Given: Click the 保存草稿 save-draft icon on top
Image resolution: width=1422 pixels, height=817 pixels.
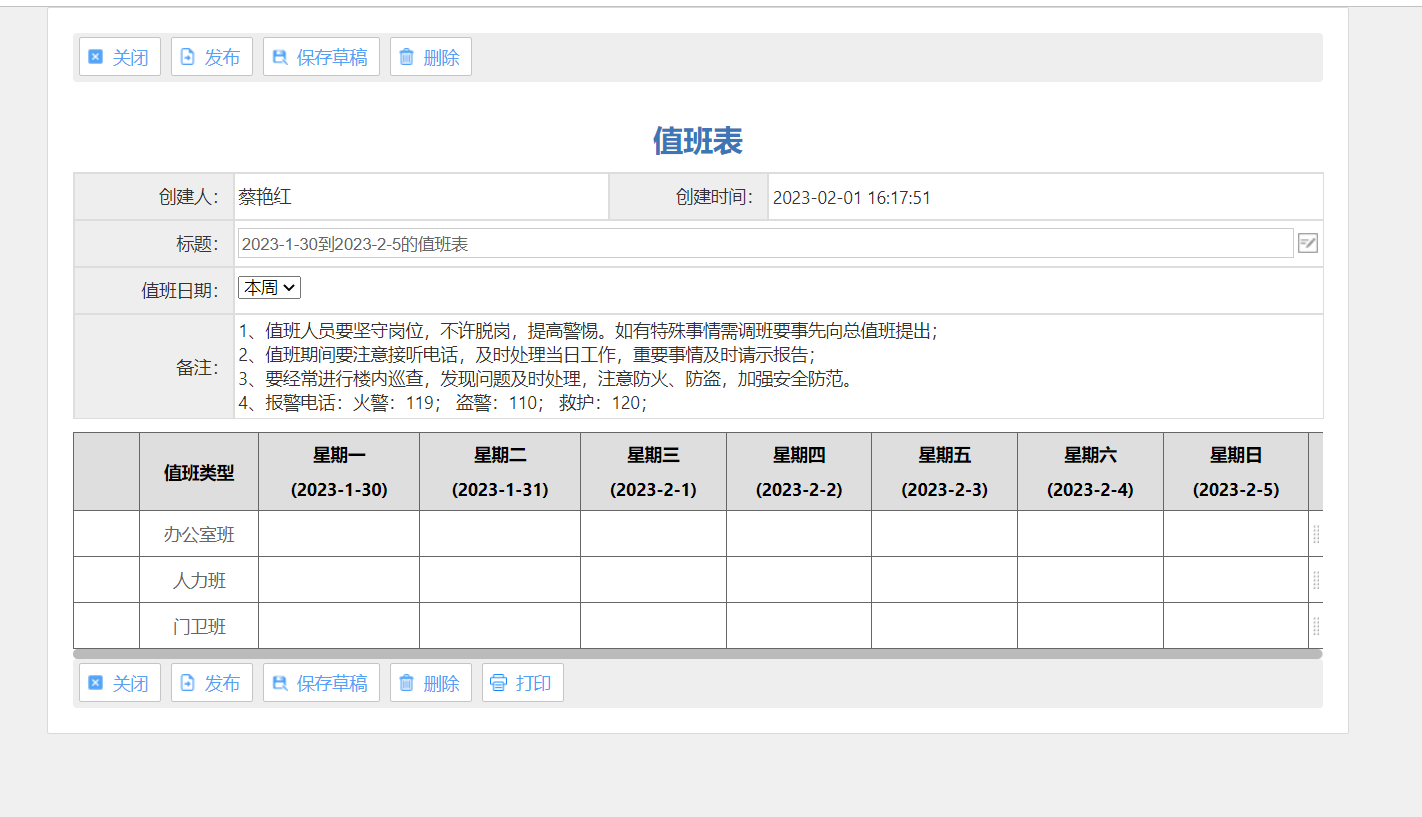Looking at the screenshot, I should coord(280,57).
